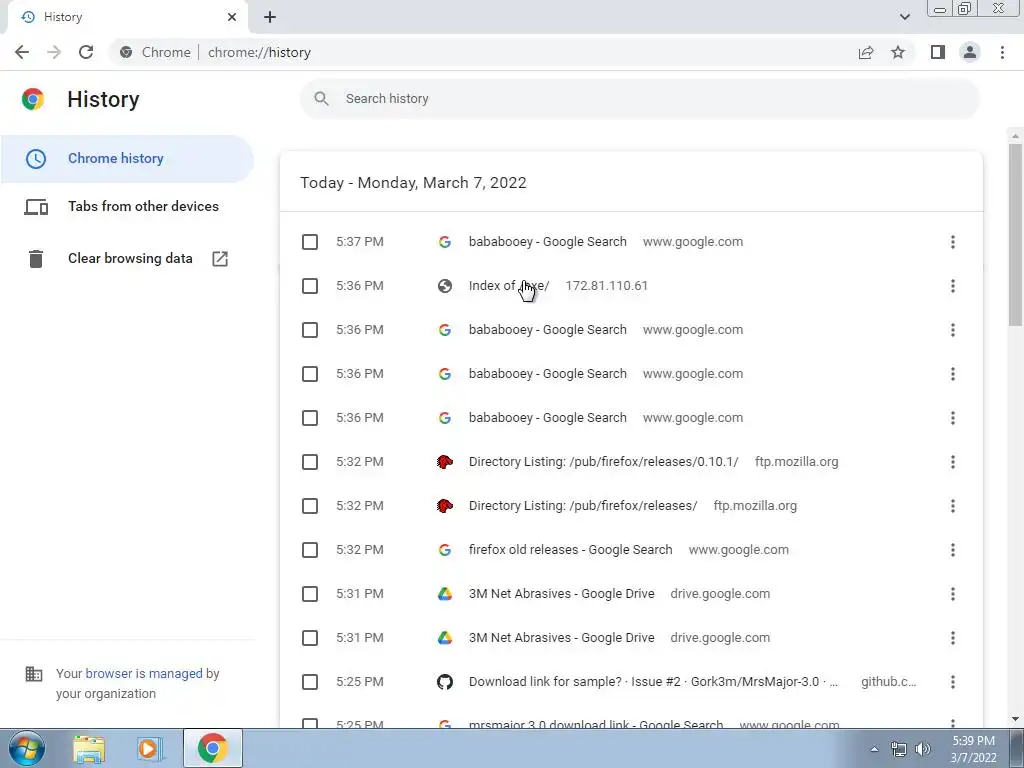Click the globe favicon of Index entry
1024x768 pixels.
[445, 286]
